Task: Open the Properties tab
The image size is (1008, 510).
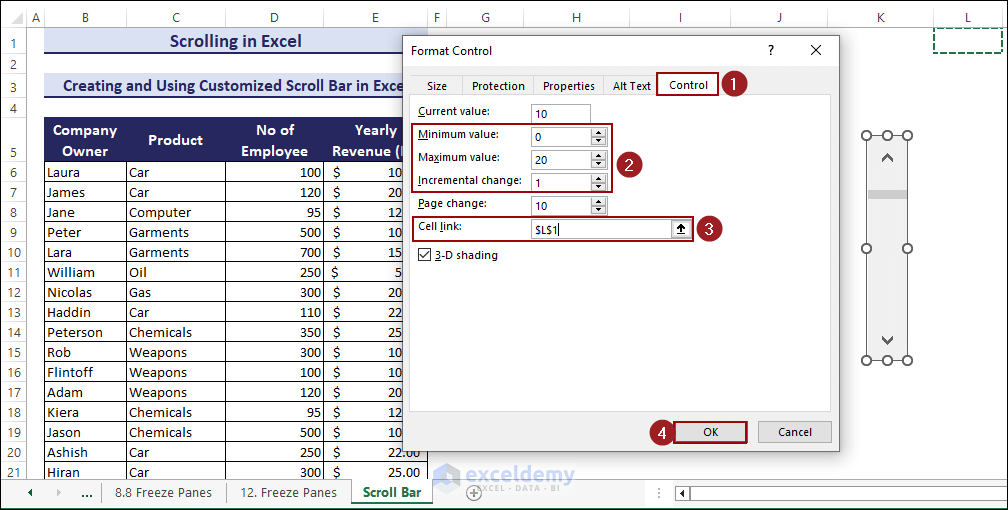Action: pyautogui.click(x=568, y=86)
